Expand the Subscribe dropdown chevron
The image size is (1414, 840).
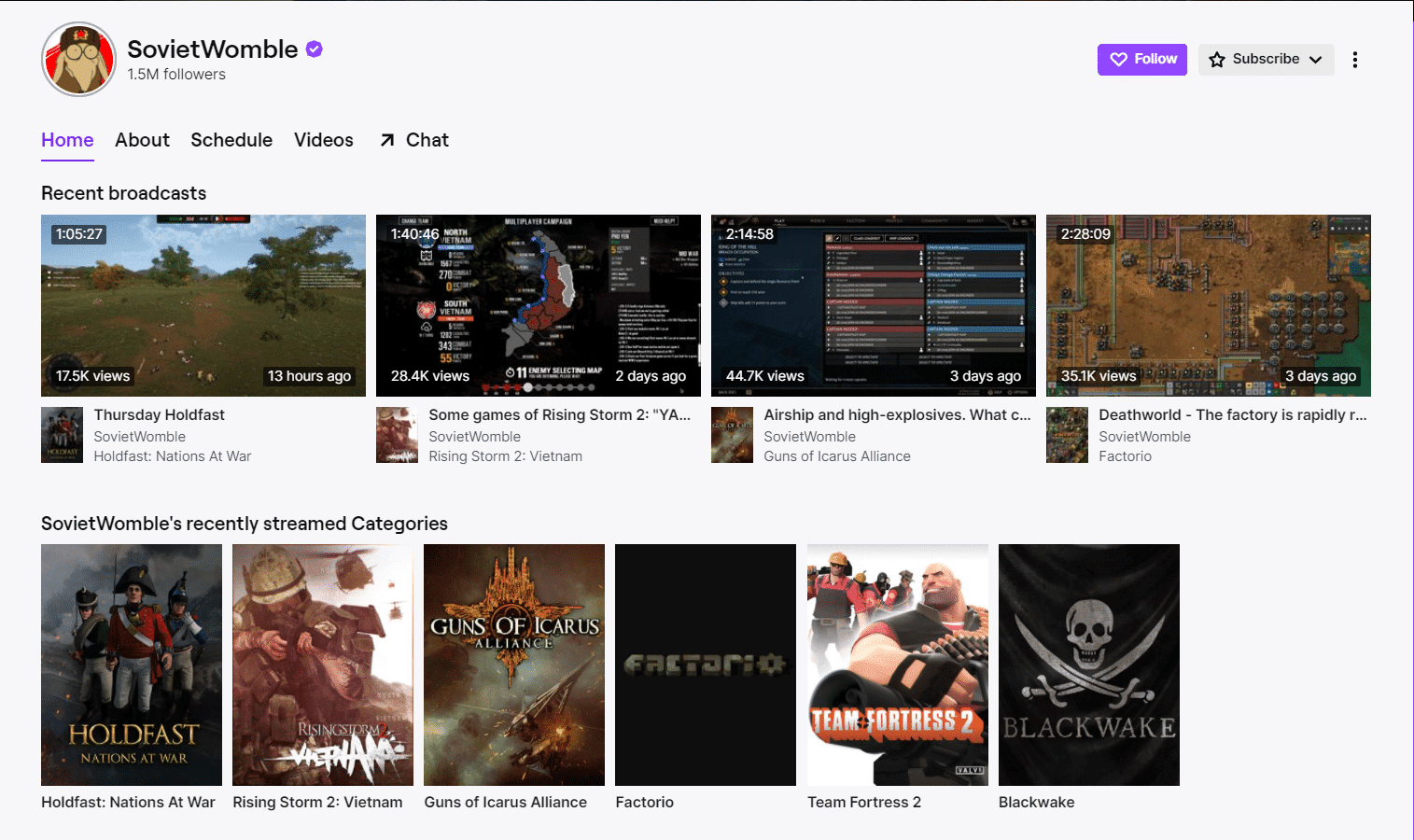click(1316, 60)
